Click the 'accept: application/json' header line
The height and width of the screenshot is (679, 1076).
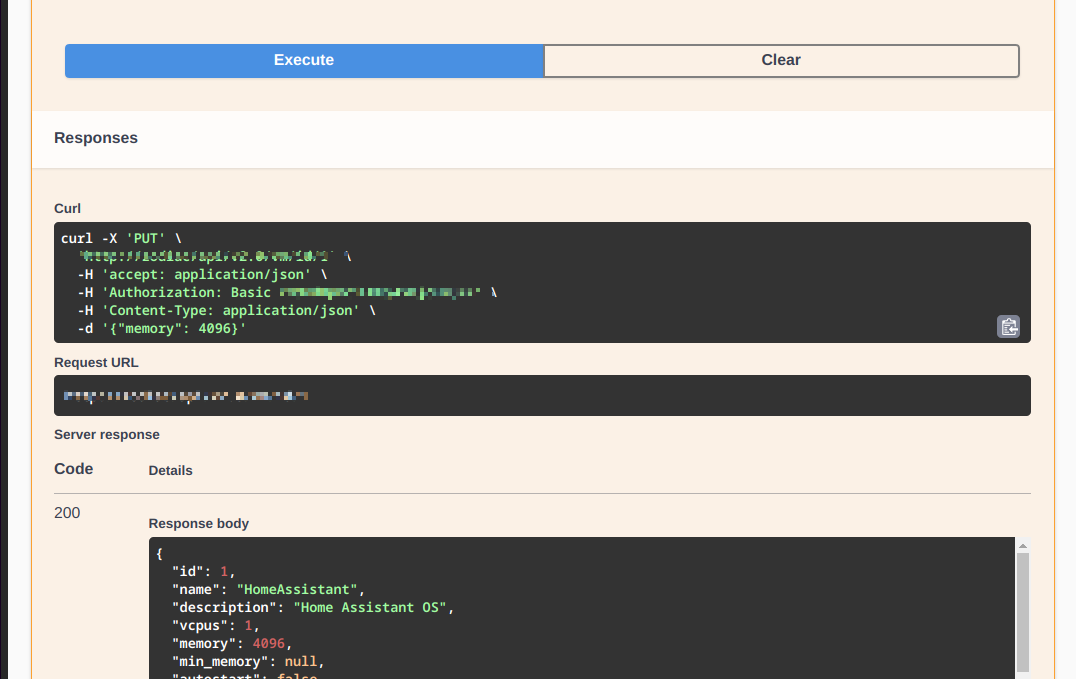(x=202, y=275)
